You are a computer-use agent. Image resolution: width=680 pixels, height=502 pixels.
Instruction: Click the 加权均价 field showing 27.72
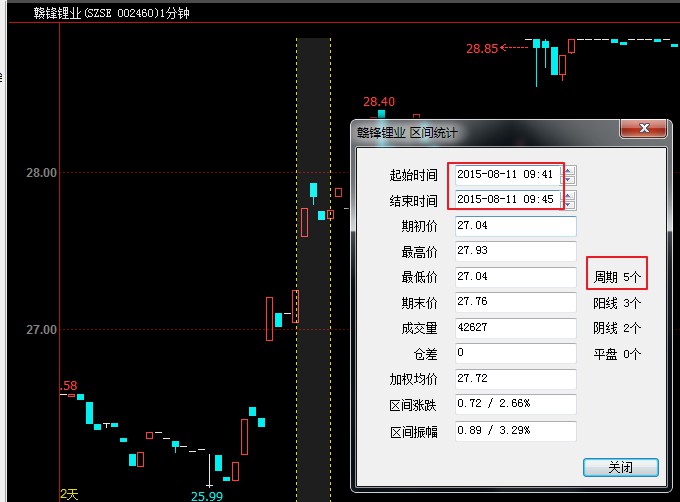(515, 379)
